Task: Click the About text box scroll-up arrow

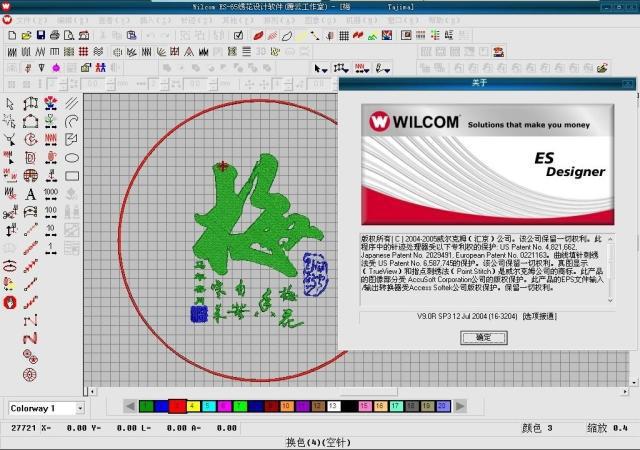Action: click(610, 239)
